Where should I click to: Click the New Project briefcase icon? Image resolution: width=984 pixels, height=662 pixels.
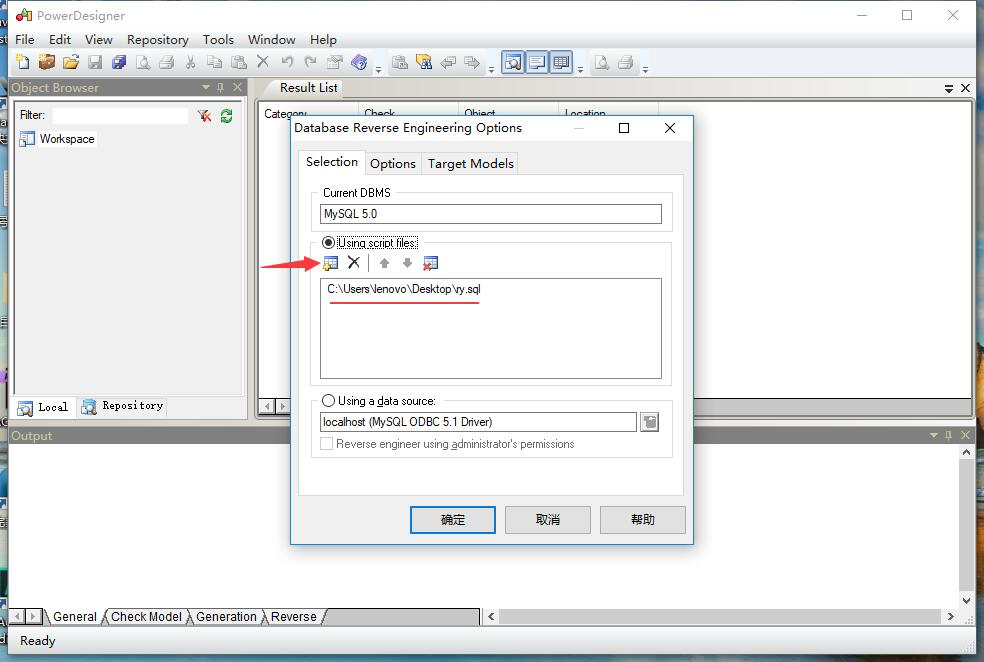tap(46, 62)
